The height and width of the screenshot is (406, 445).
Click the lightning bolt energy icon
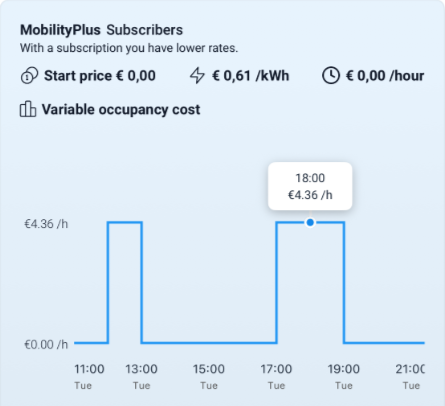pyautogui.click(x=197, y=75)
